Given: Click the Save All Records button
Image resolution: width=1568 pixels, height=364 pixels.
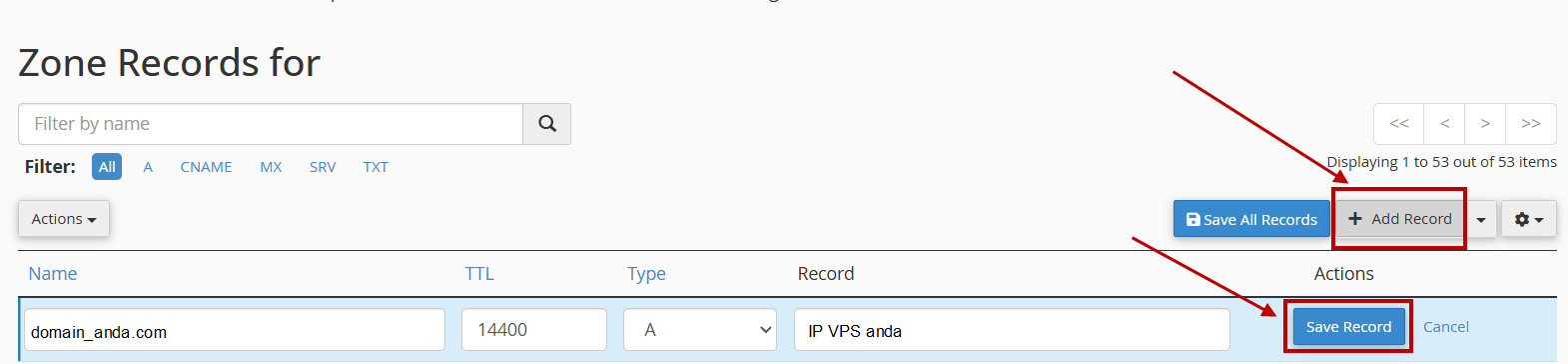Looking at the screenshot, I should click(x=1251, y=219).
